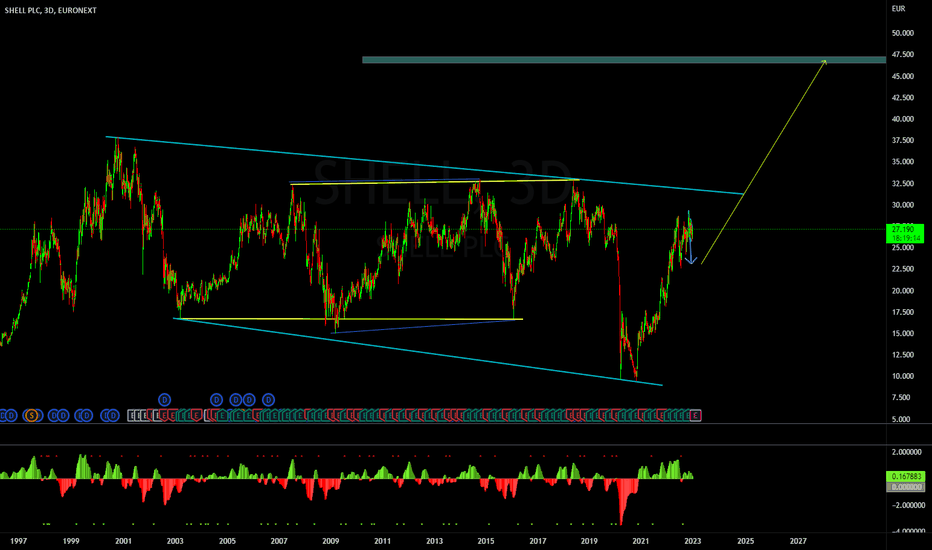Click the current price label 27.190
Image resolution: width=932 pixels, height=550 pixels.
tap(903, 229)
